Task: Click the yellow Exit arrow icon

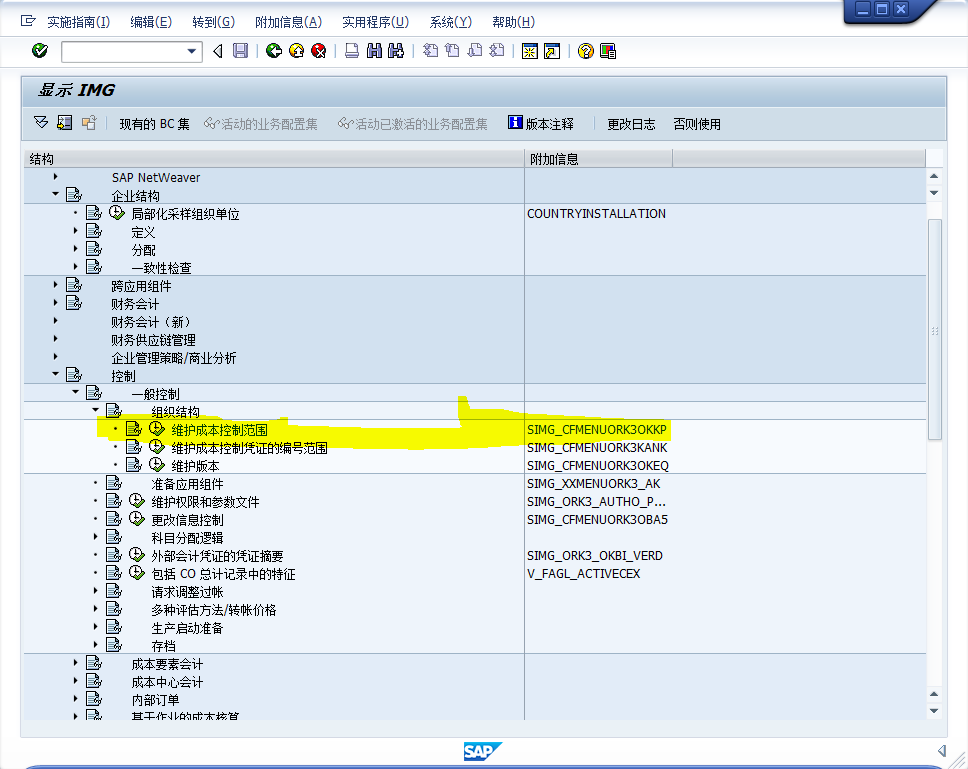Action: pyautogui.click(x=297, y=51)
